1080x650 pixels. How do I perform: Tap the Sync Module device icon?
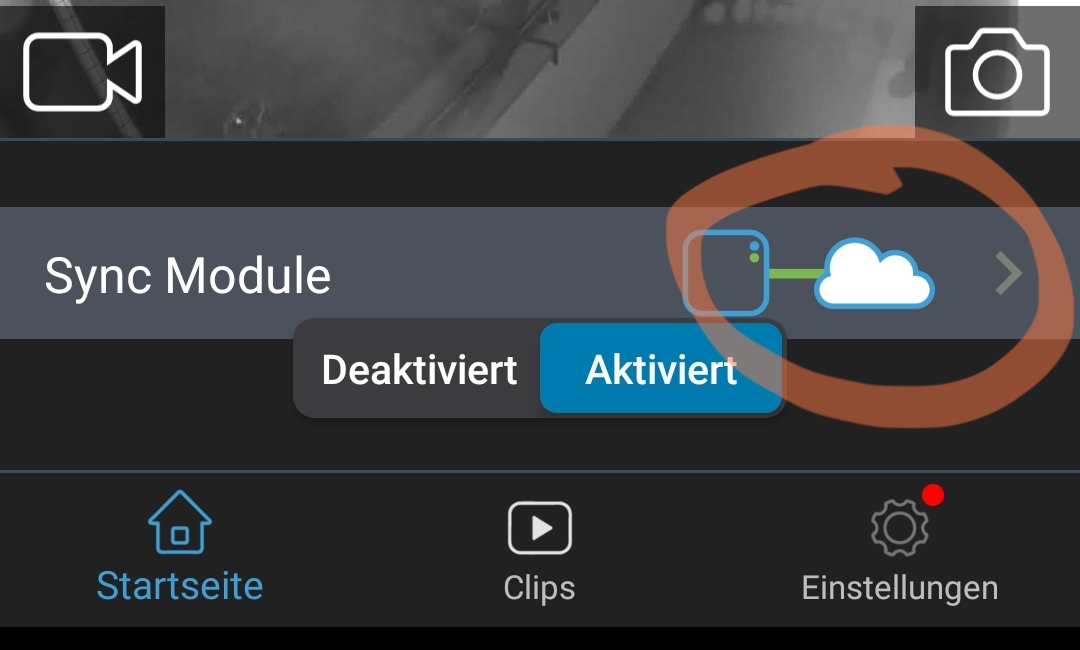click(x=725, y=273)
